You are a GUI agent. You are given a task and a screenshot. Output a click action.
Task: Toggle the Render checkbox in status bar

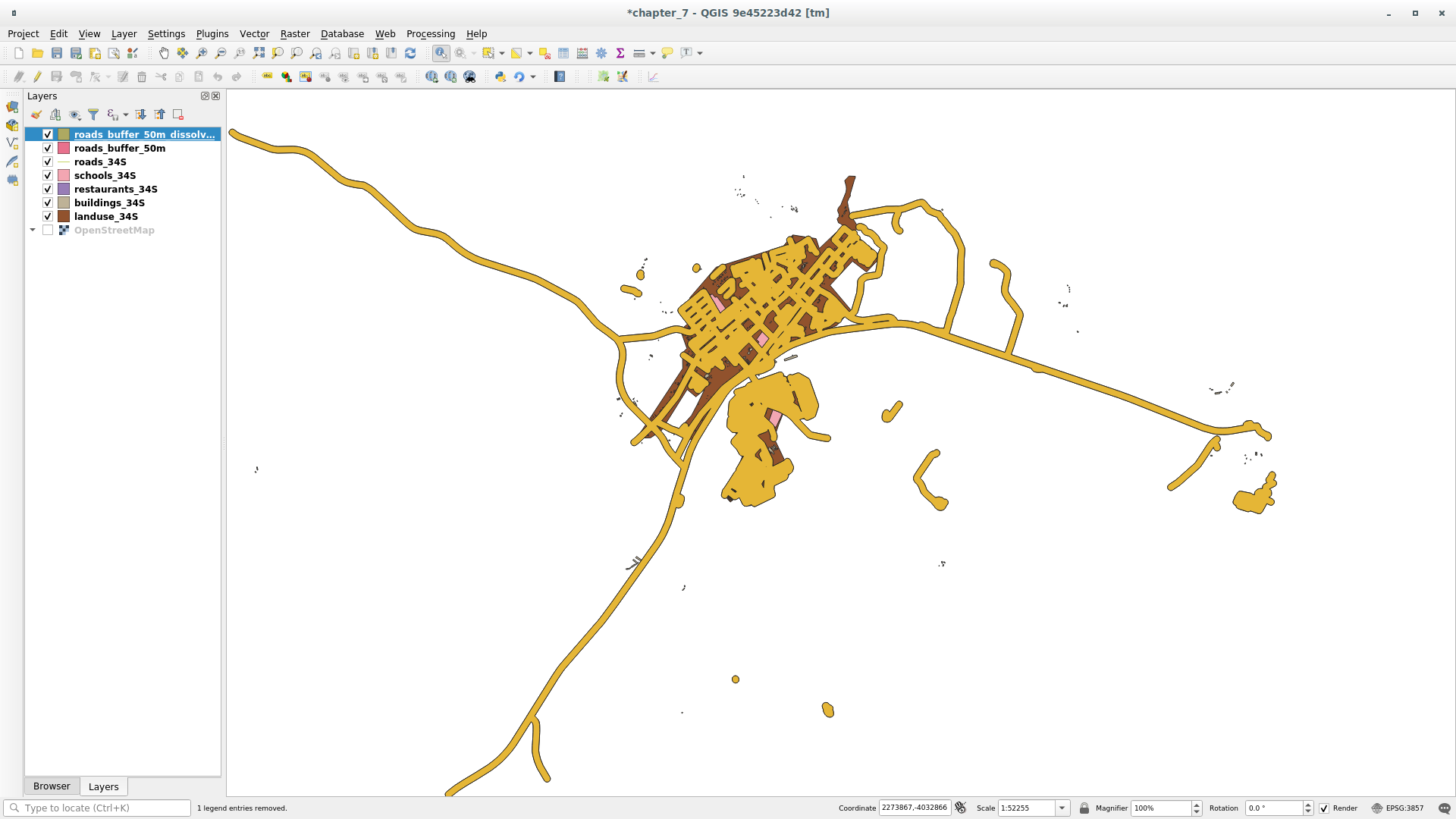(1324, 808)
